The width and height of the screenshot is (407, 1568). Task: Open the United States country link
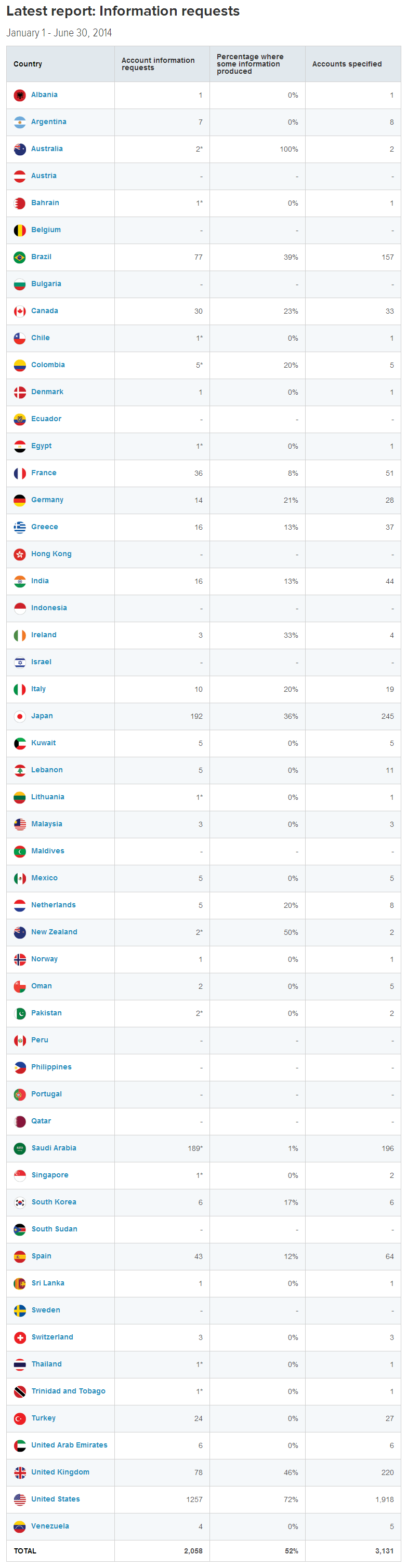pos(56,1498)
